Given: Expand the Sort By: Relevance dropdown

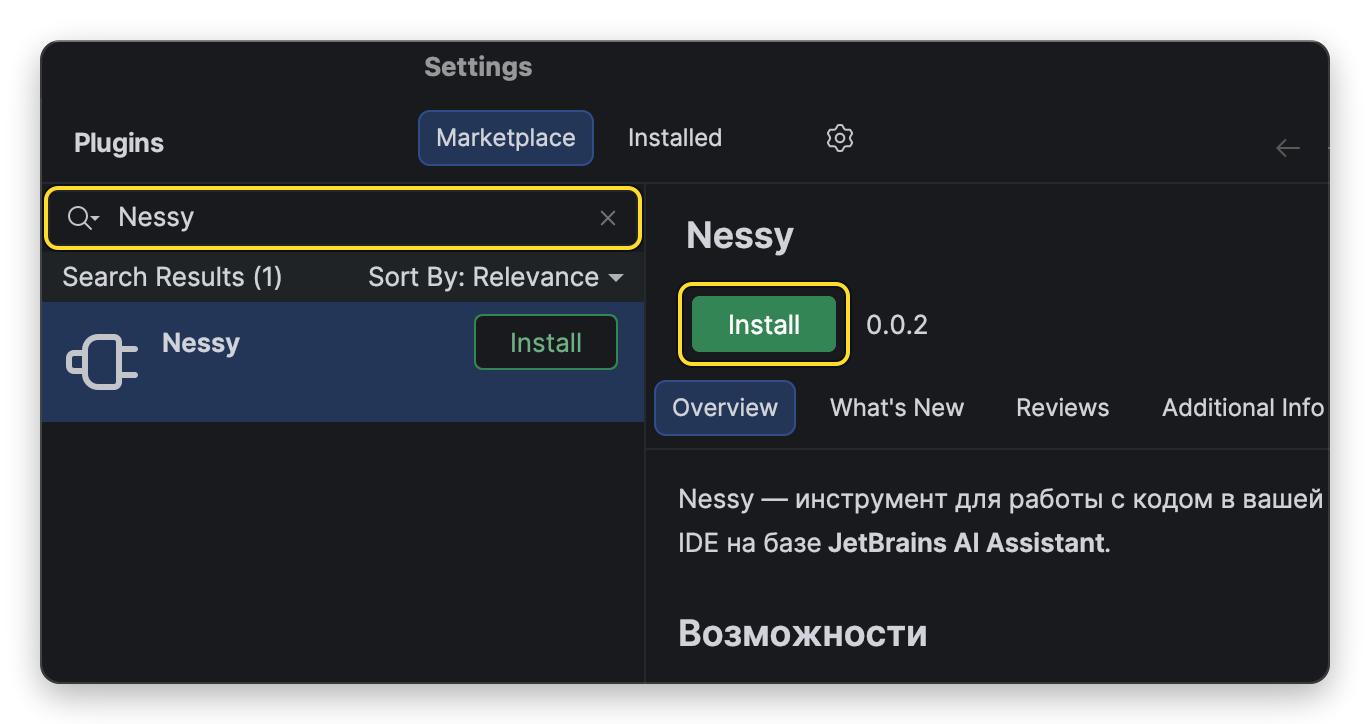Looking at the screenshot, I should 496,277.
